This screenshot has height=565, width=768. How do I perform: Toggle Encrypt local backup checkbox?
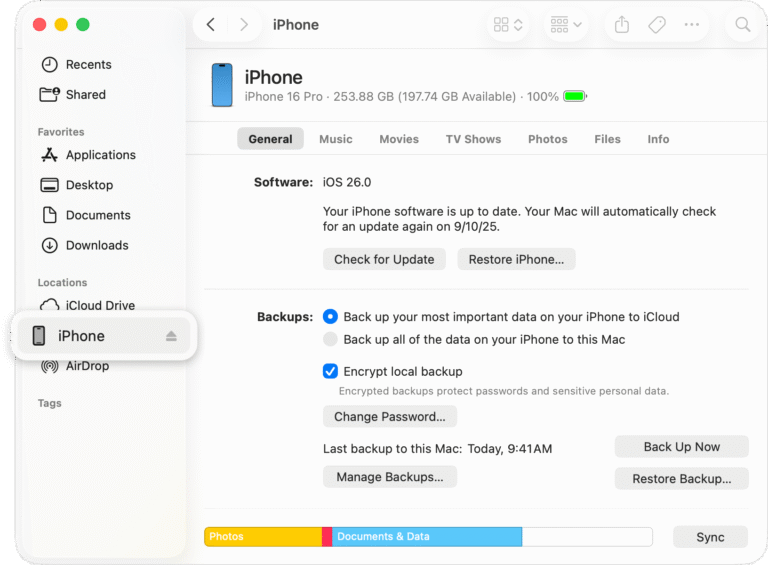pyautogui.click(x=330, y=371)
